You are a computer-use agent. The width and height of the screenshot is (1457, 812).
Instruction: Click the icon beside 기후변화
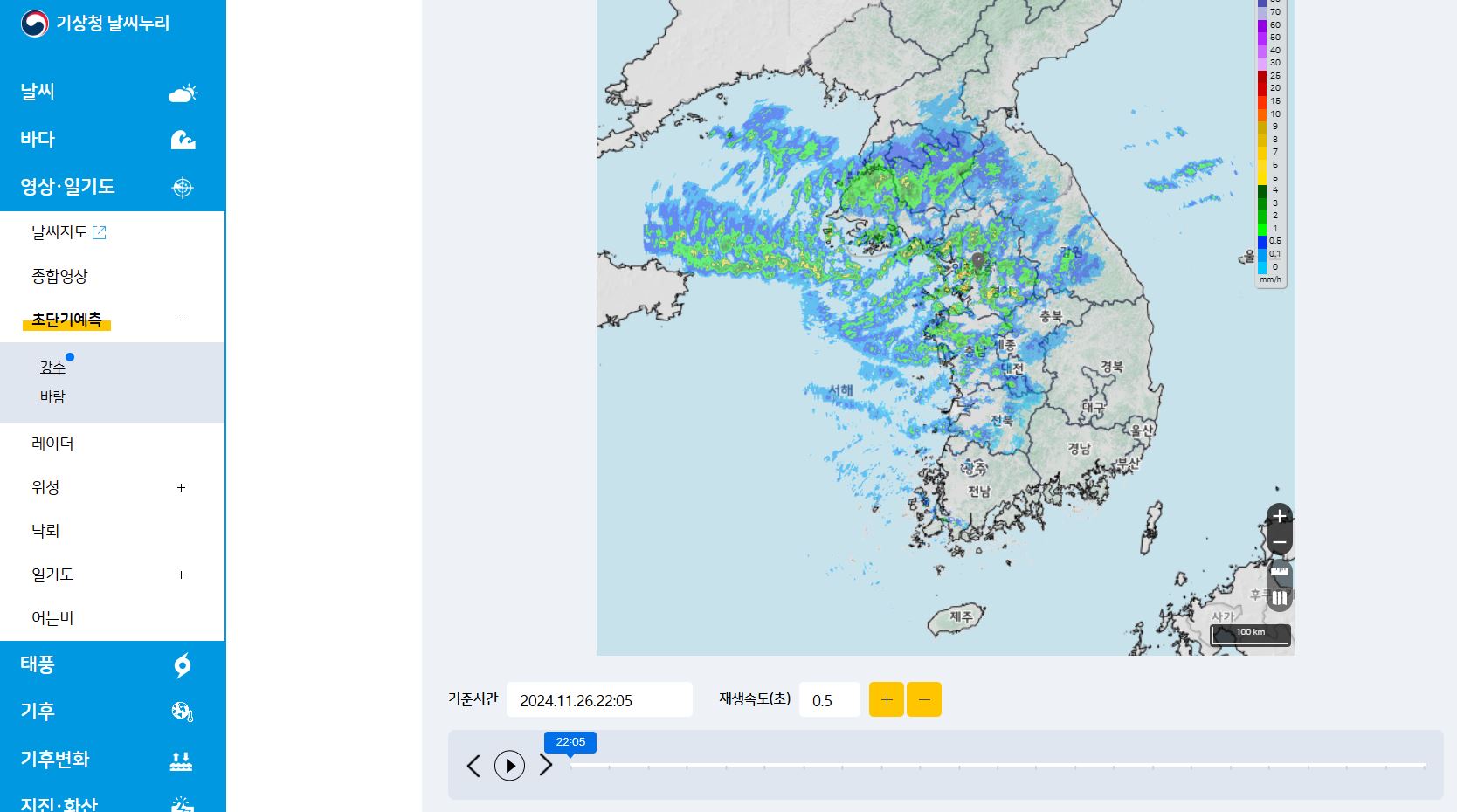(182, 760)
